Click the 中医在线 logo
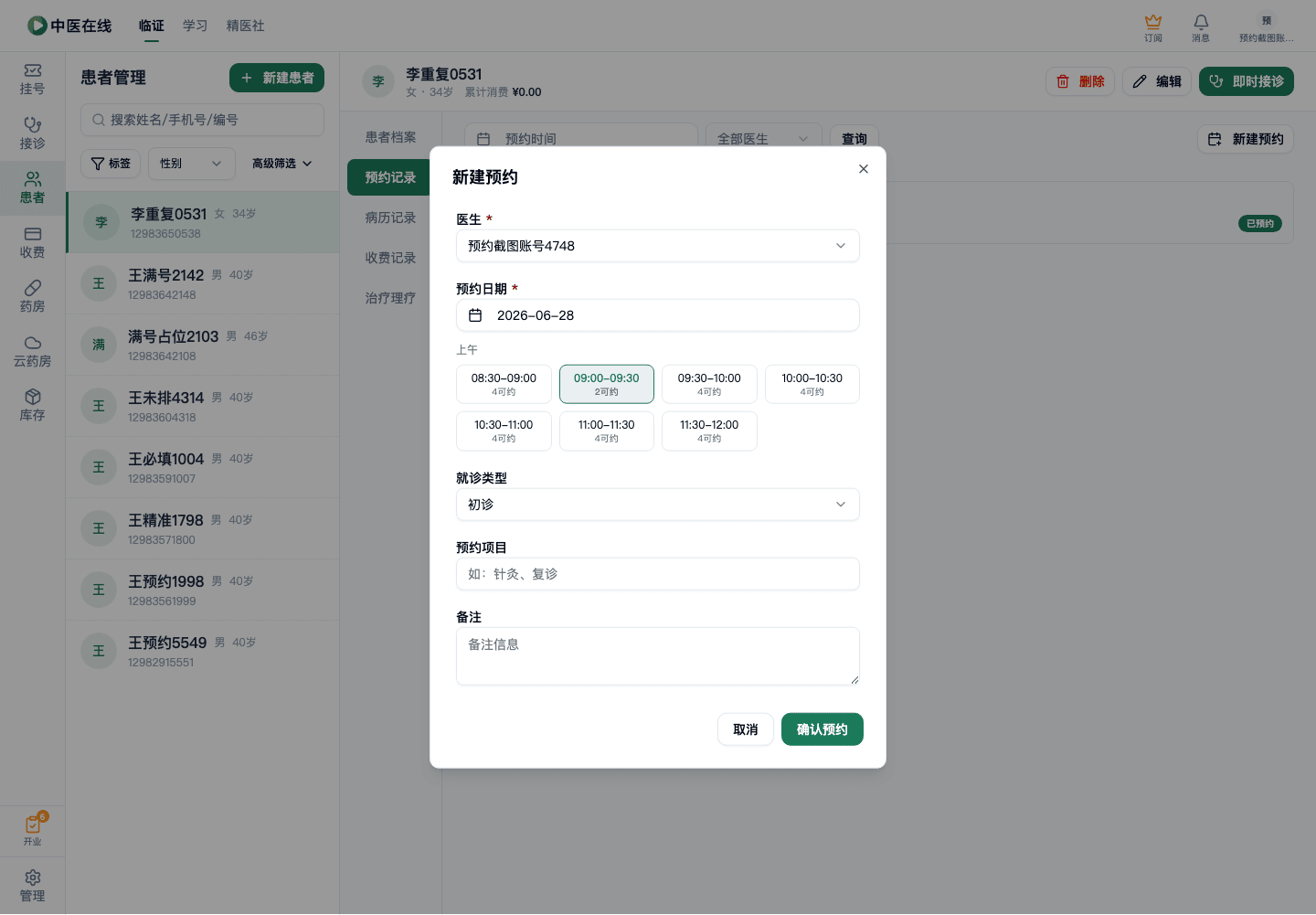The height and width of the screenshot is (915, 1316). 69,26
